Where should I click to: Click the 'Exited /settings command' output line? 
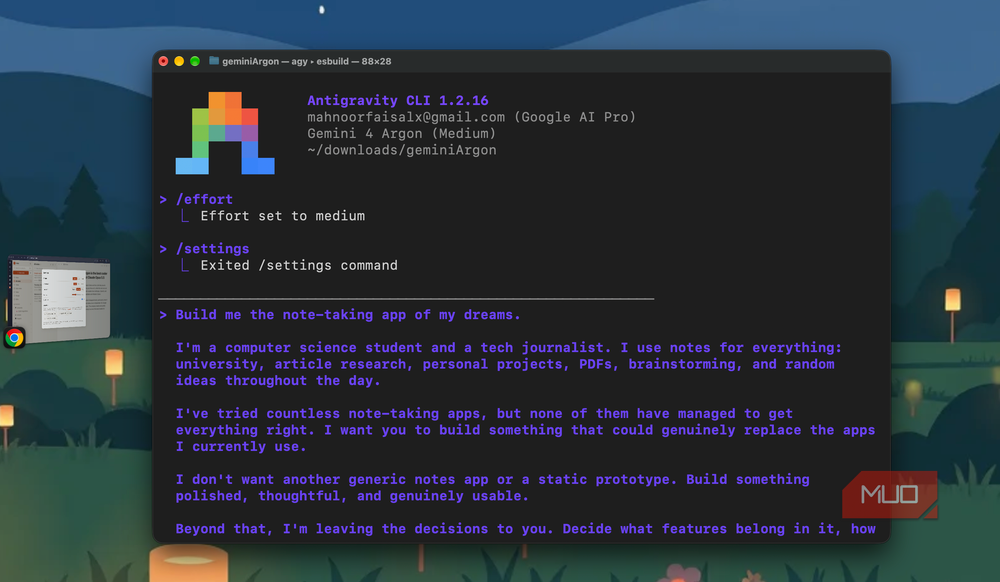point(299,266)
